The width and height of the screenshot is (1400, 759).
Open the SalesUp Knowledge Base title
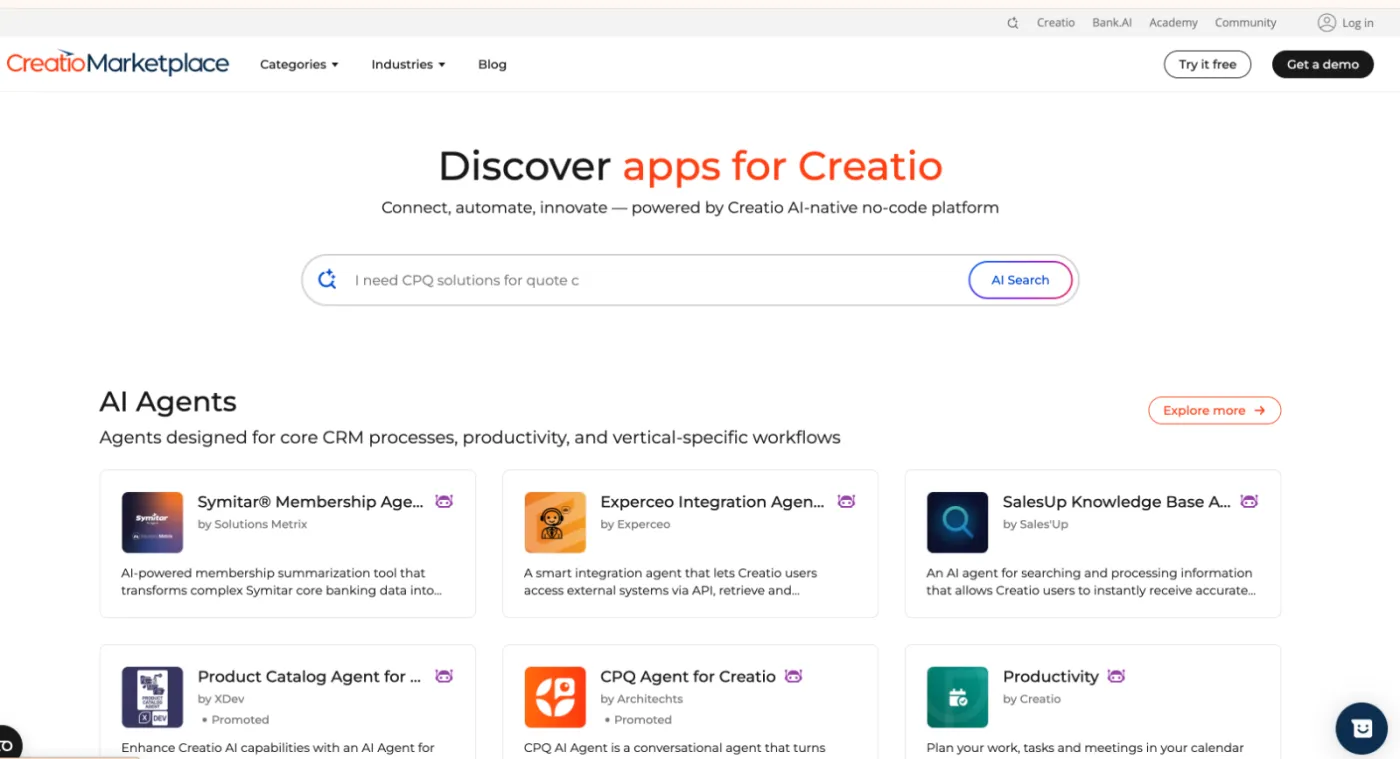1116,502
